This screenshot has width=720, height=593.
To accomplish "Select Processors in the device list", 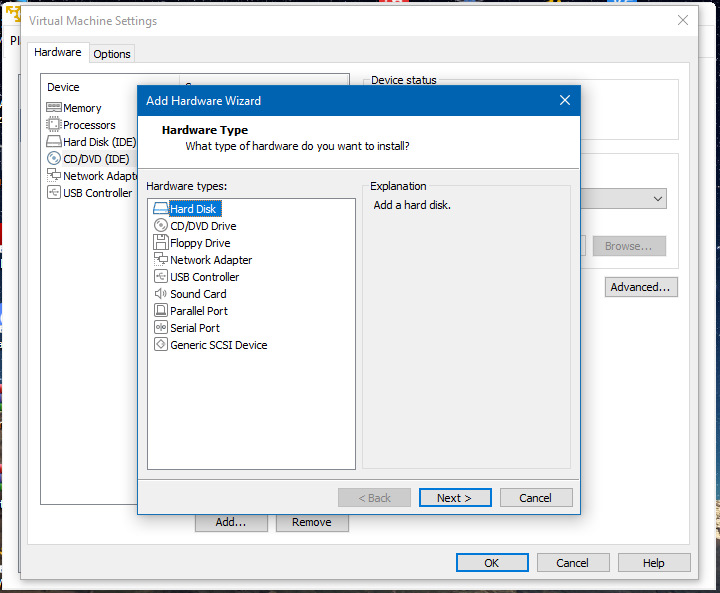I will point(81,125).
